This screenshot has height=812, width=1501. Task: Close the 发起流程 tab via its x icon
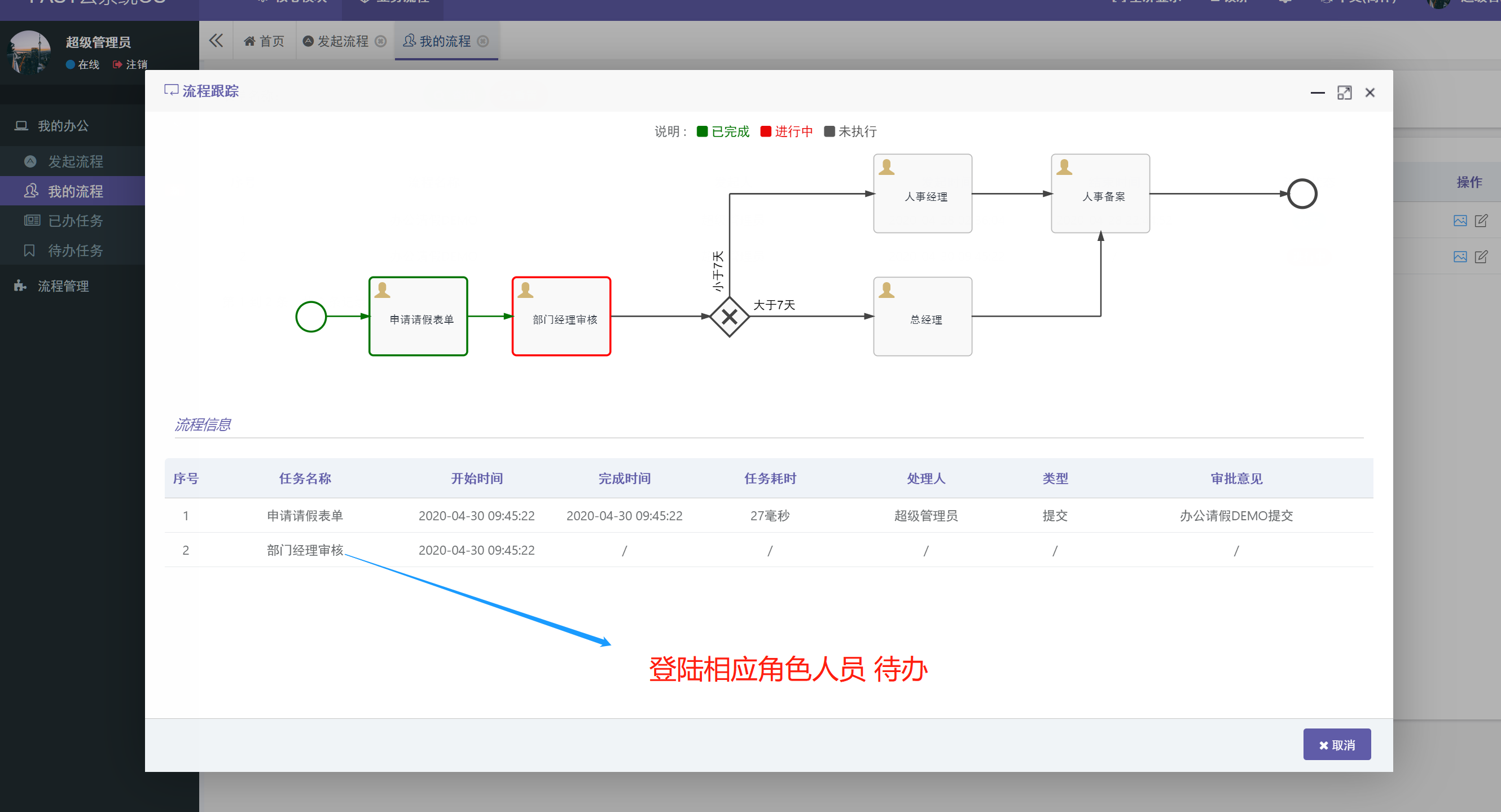tap(380, 41)
